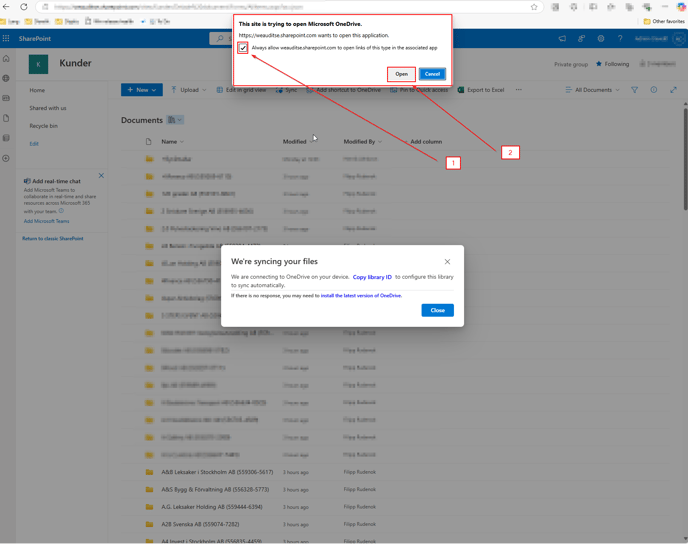Click Edit under site navigation
The image size is (688, 544).
point(34,144)
